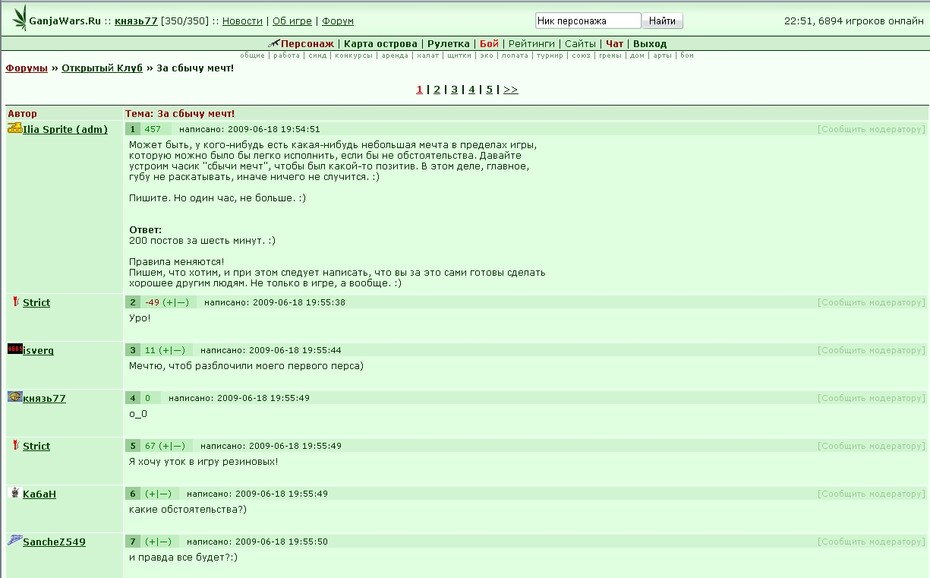Screen dimensions: 930x578
Task: Open Strict author link in post 2
Action: (36, 302)
